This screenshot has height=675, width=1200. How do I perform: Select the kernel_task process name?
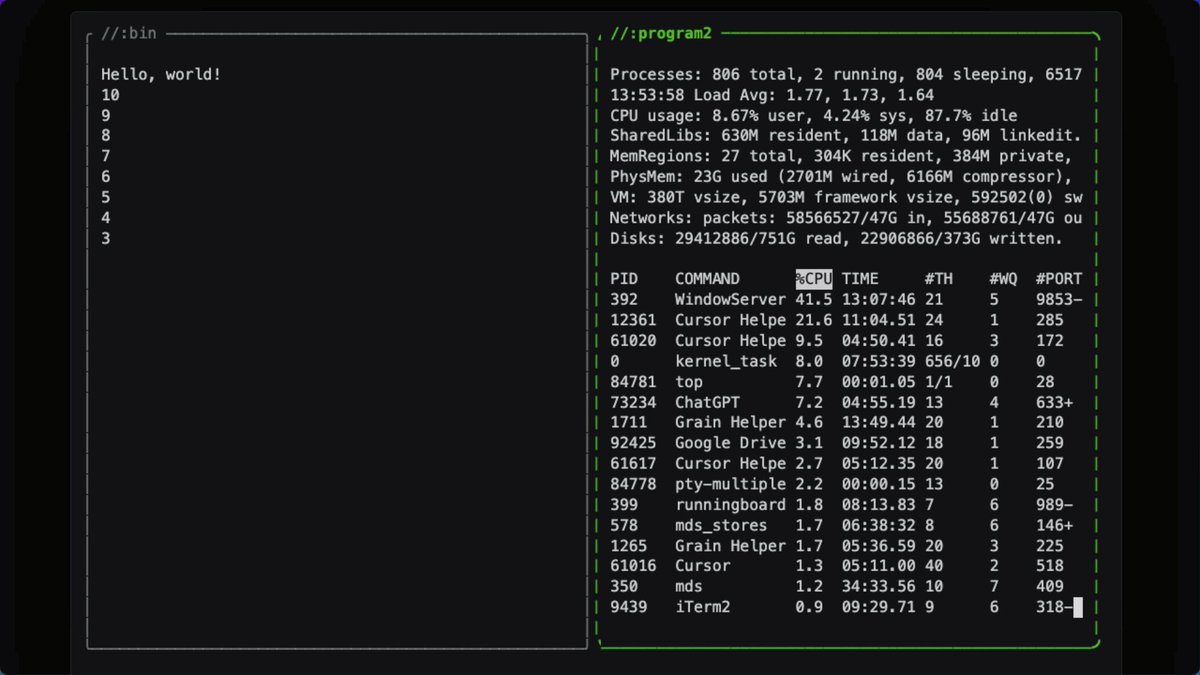(x=725, y=361)
